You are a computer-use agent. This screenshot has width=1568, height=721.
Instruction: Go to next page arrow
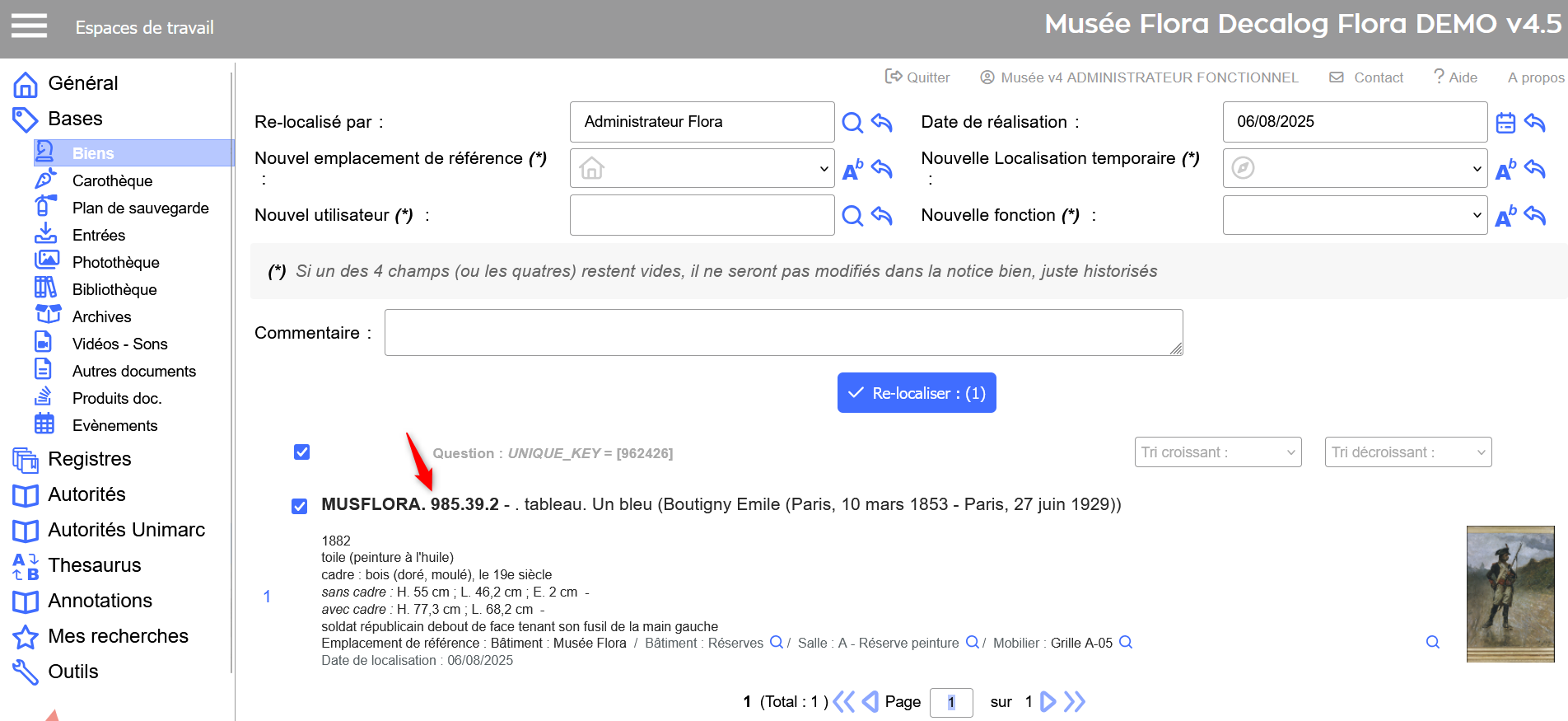point(1048,701)
